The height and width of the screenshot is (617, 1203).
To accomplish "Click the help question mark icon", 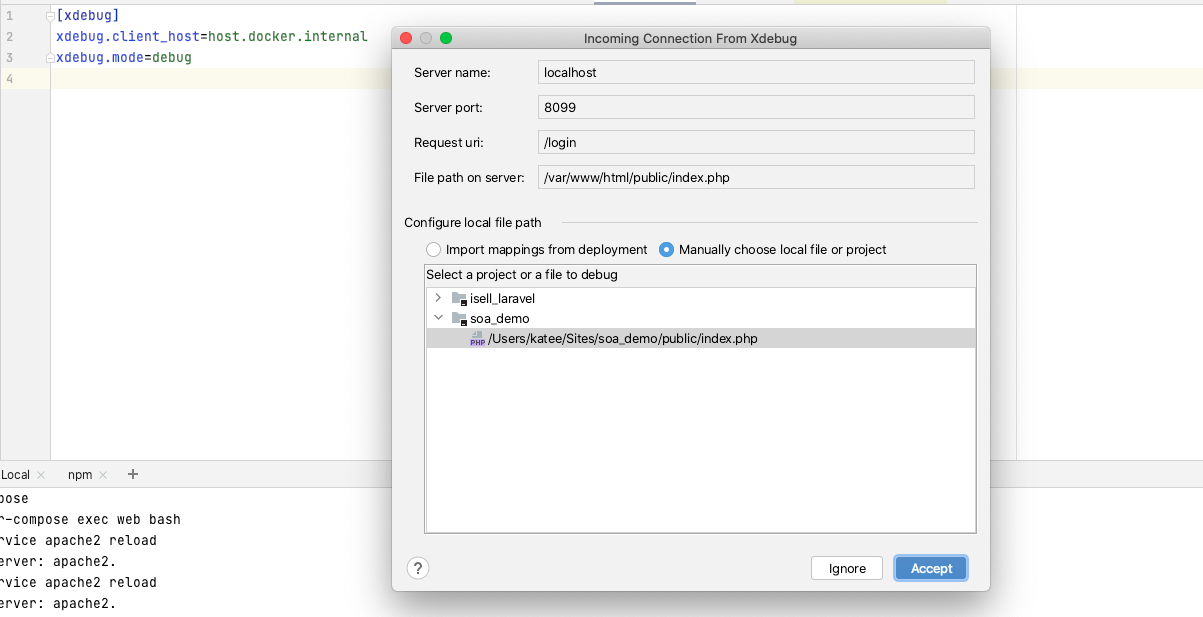I will [418, 568].
